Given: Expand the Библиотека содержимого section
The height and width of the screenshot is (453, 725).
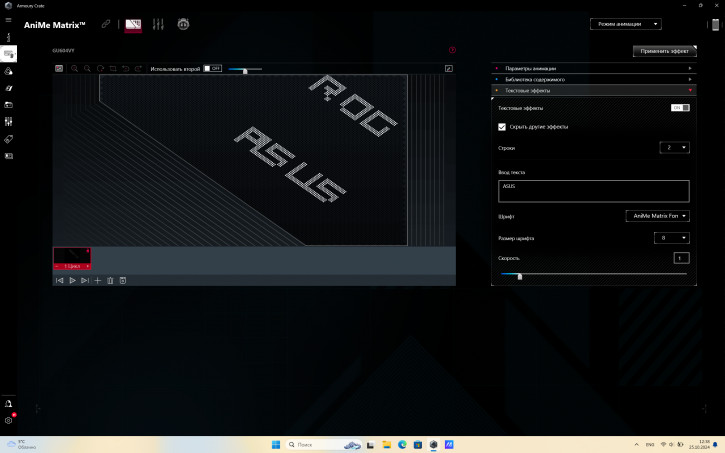Looking at the screenshot, I should (594, 80).
